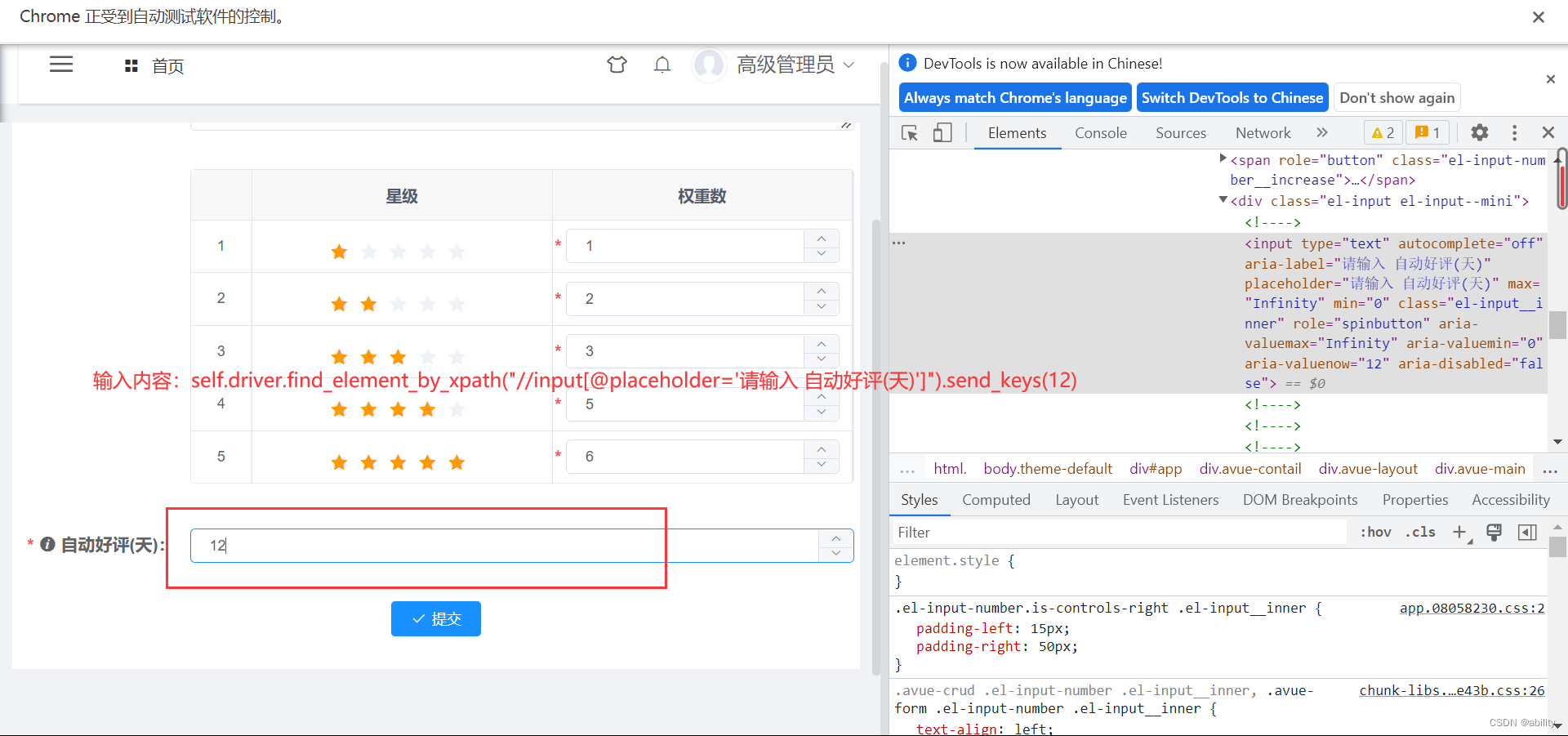
Task: Increase the 自动好评(天) value
Action: pyautogui.click(x=835, y=538)
